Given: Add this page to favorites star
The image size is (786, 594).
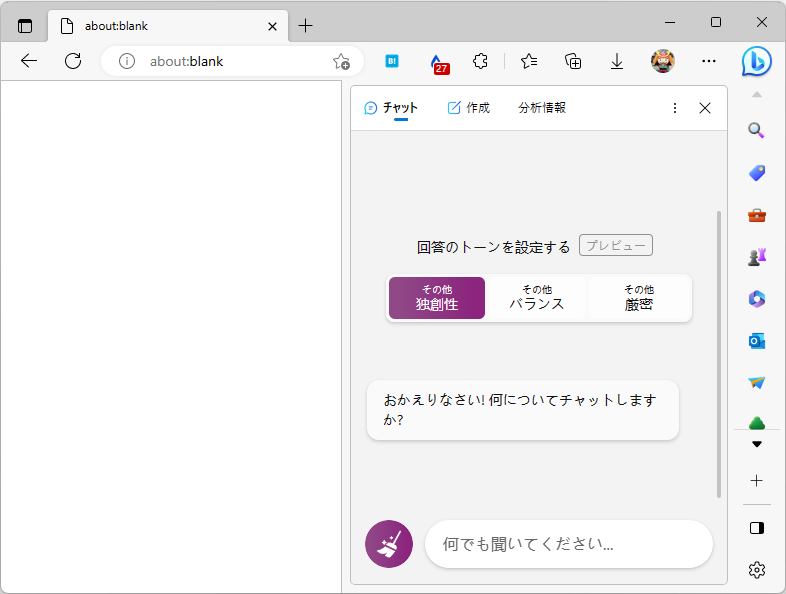Looking at the screenshot, I should tap(341, 61).
